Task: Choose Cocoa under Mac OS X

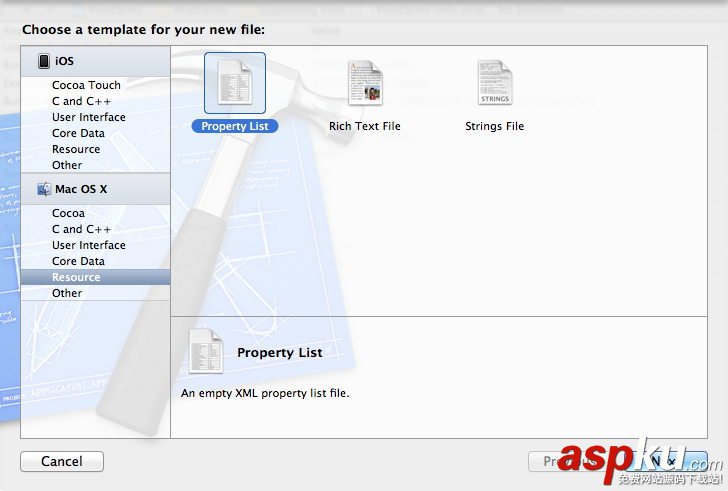Action: pyautogui.click(x=68, y=213)
